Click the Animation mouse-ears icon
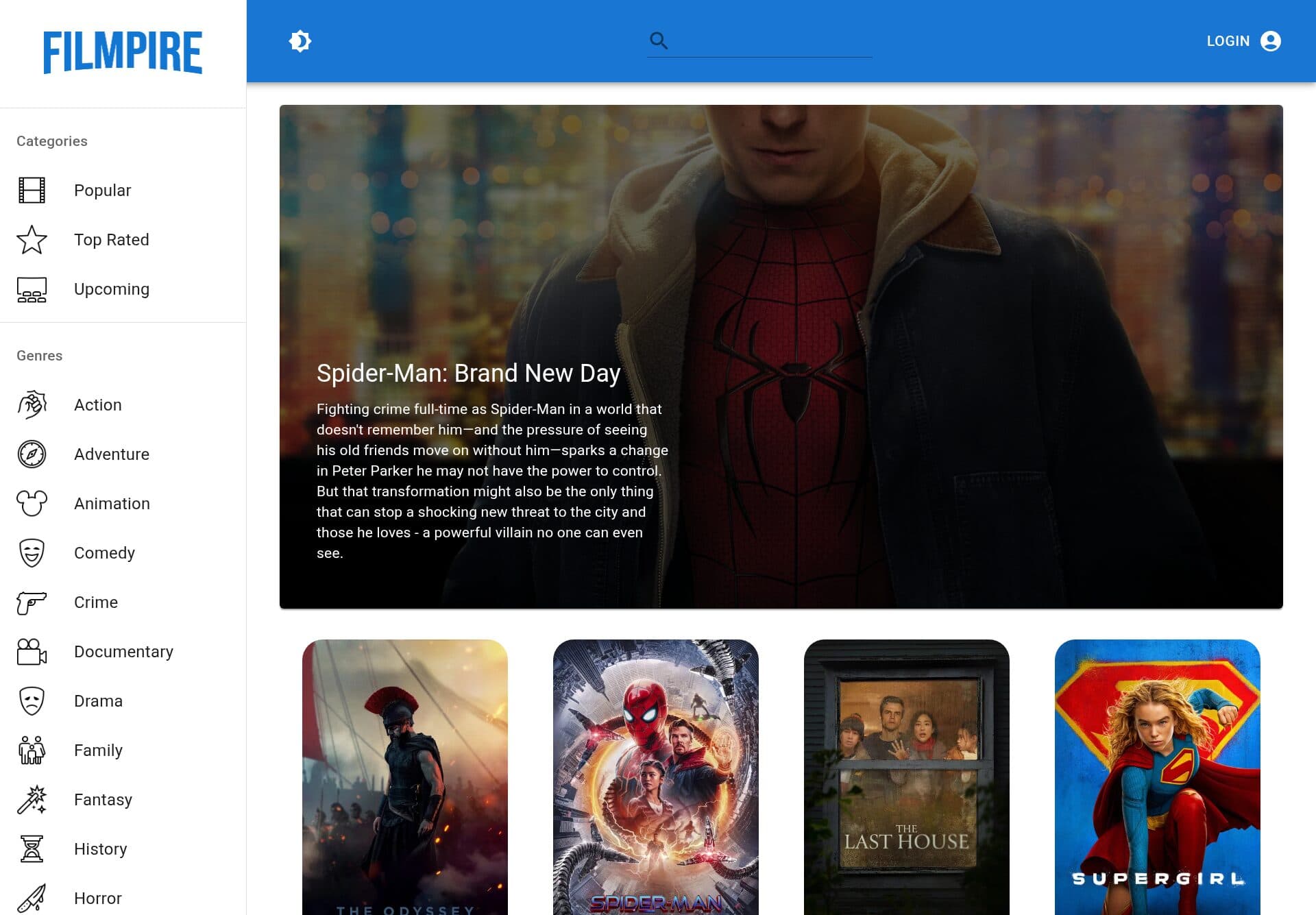 (x=32, y=503)
